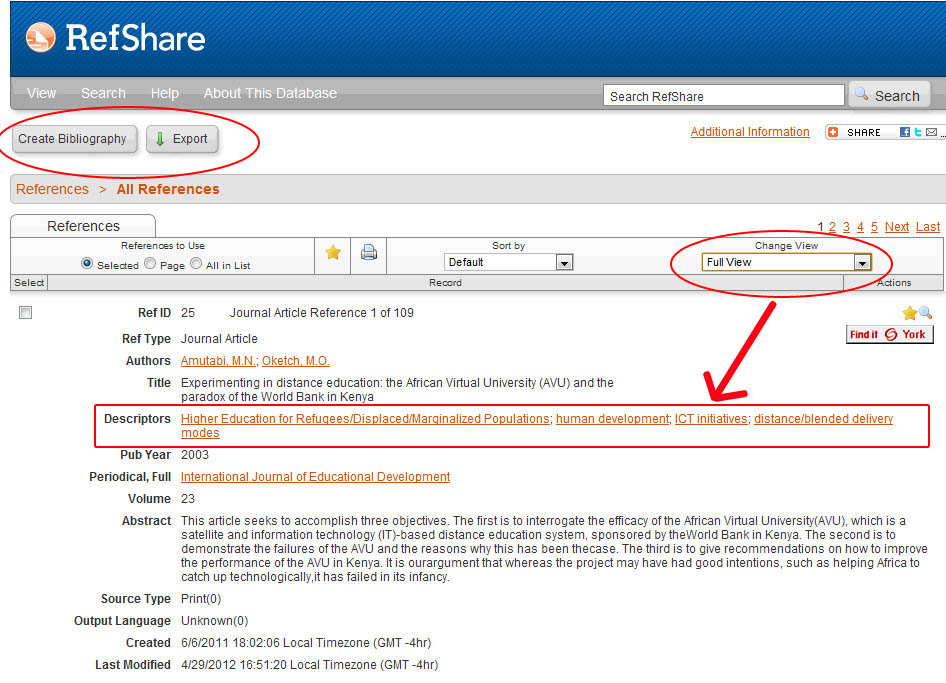Select the References tab
Screen dimensions: 946x683
(x=83, y=226)
